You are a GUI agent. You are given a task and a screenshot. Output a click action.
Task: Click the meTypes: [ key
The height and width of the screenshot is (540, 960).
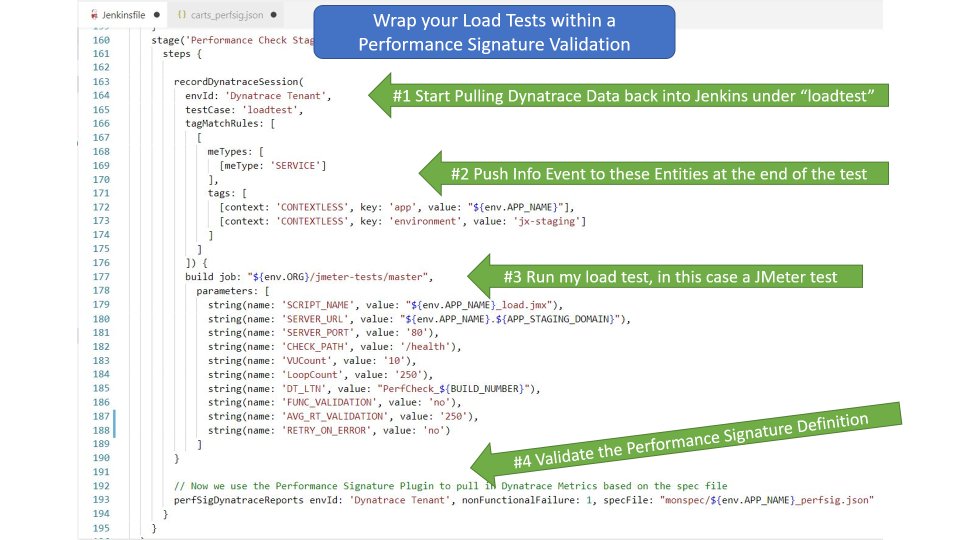coord(235,152)
